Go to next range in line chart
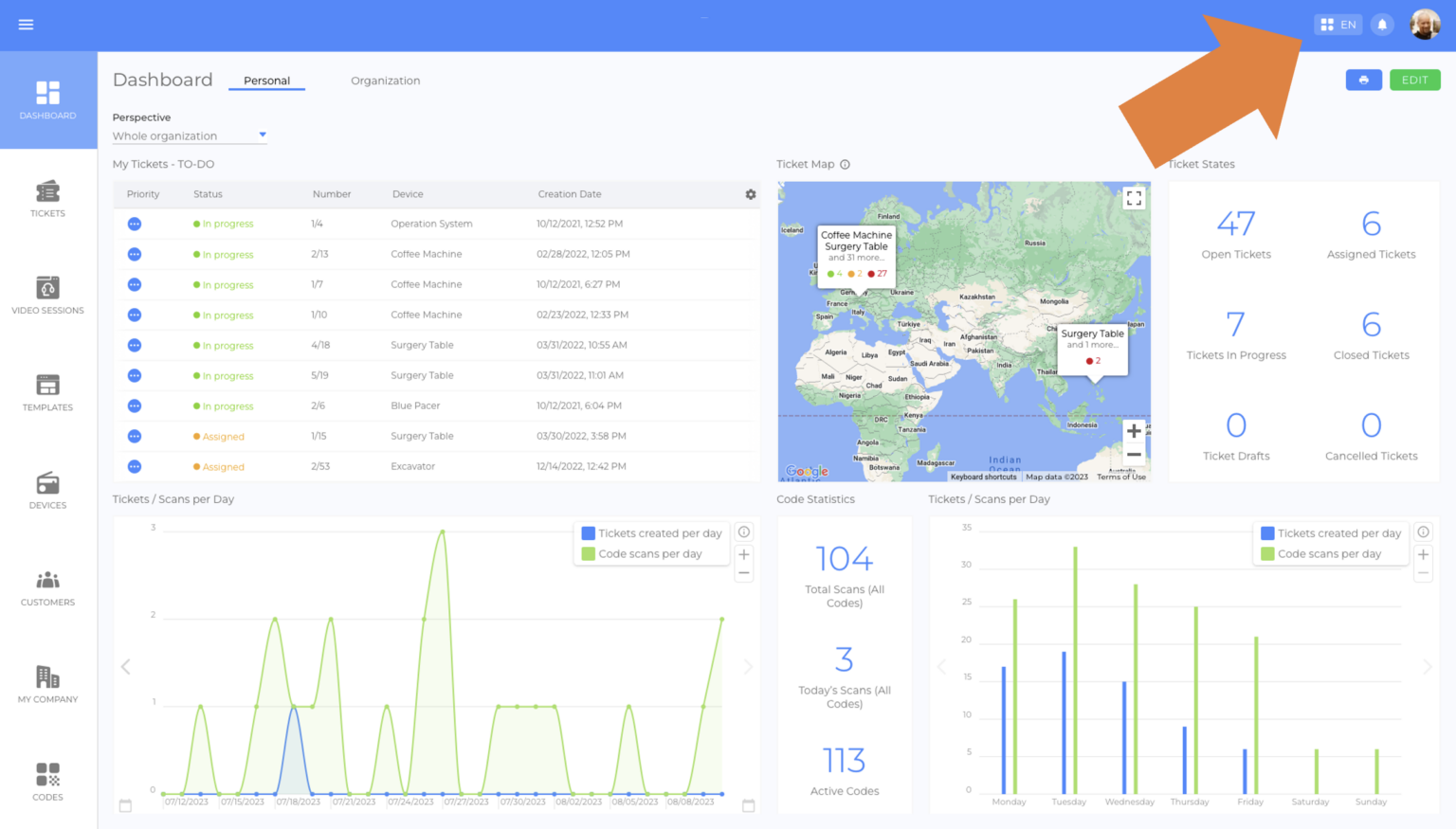The width and height of the screenshot is (1456, 829). 748,667
